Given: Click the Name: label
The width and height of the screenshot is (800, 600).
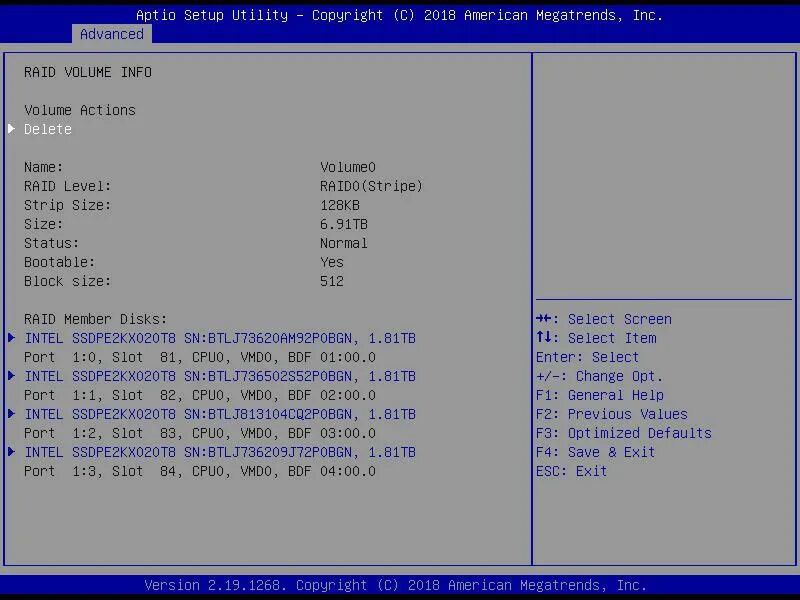Looking at the screenshot, I should 43,167.
